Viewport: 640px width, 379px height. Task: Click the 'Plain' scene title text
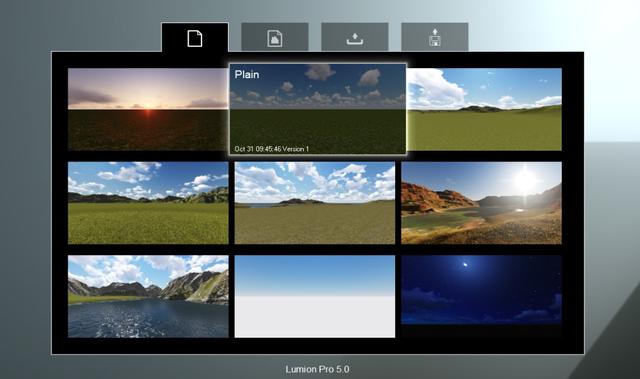pyautogui.click(x=247, y=75)
